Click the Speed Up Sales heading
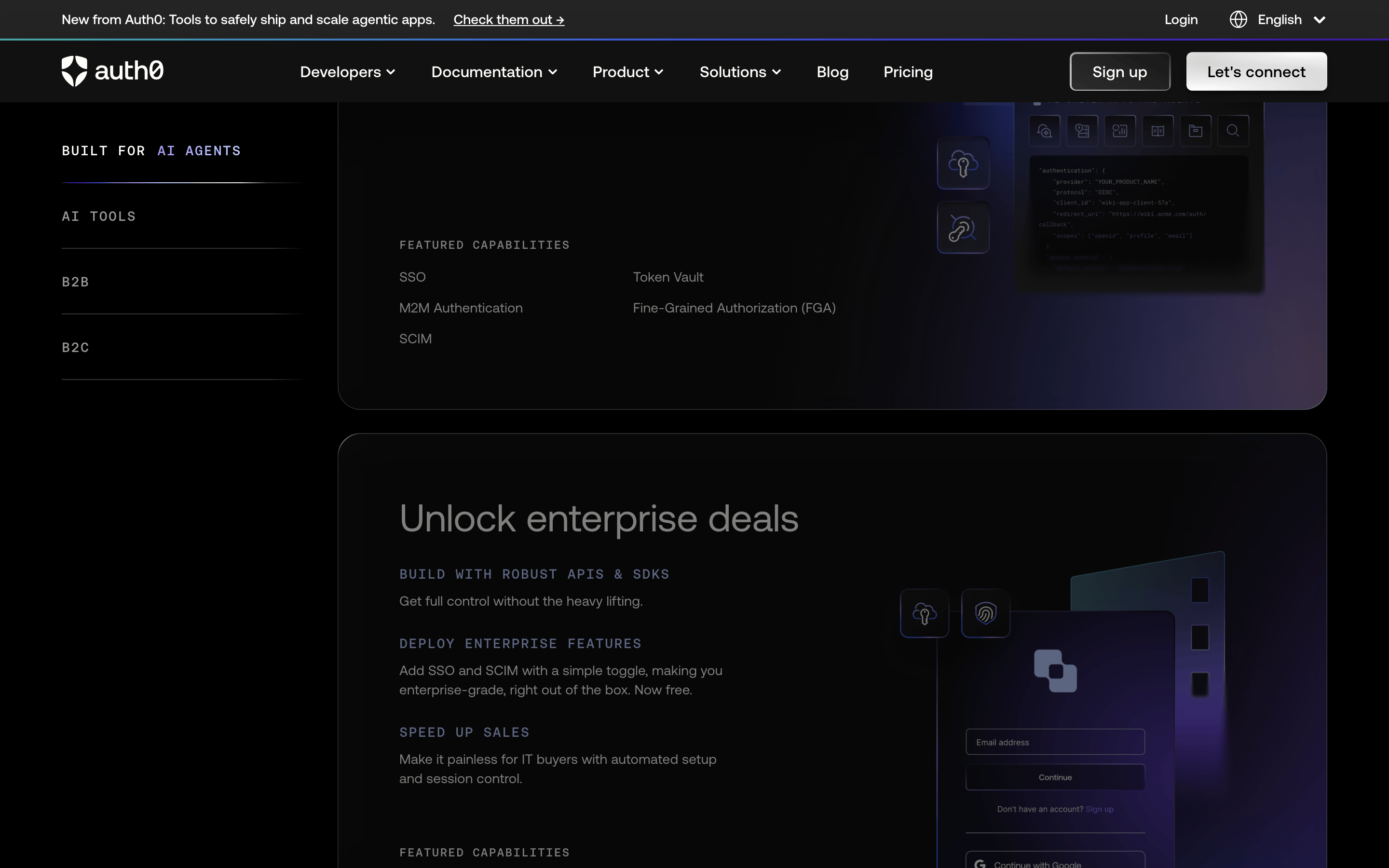 (464, 732)
